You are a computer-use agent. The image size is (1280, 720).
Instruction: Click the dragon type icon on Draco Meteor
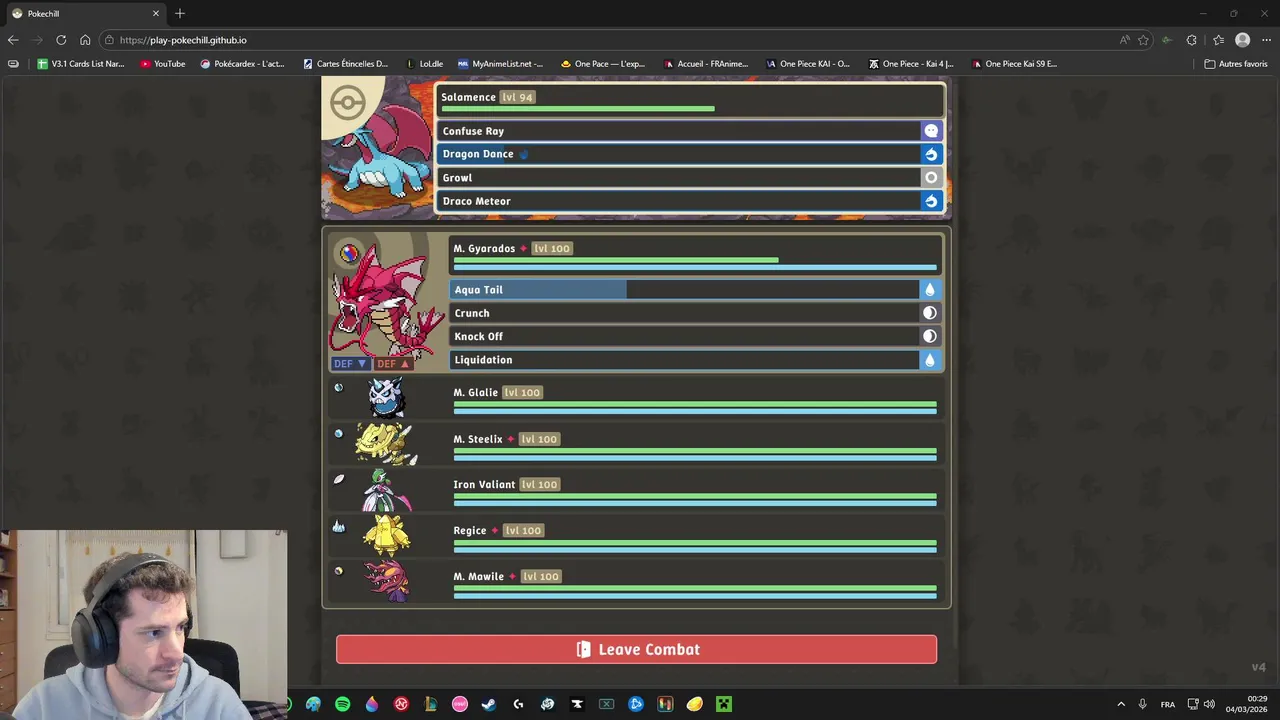coord(931,201)
